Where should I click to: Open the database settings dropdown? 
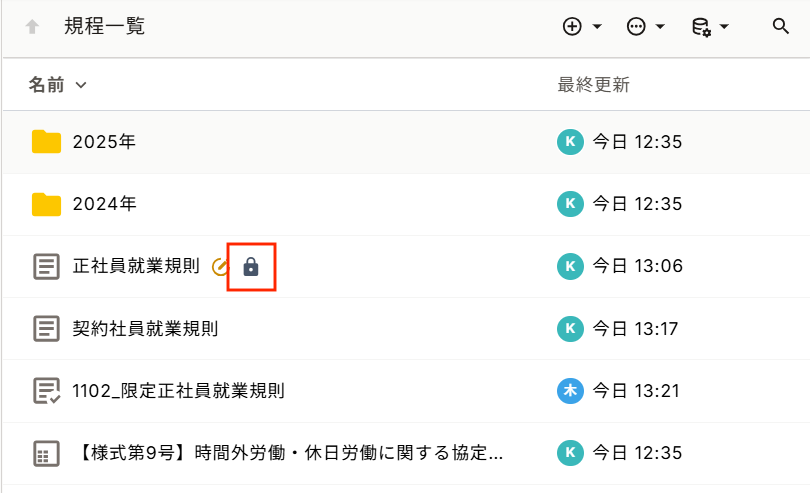709,27
